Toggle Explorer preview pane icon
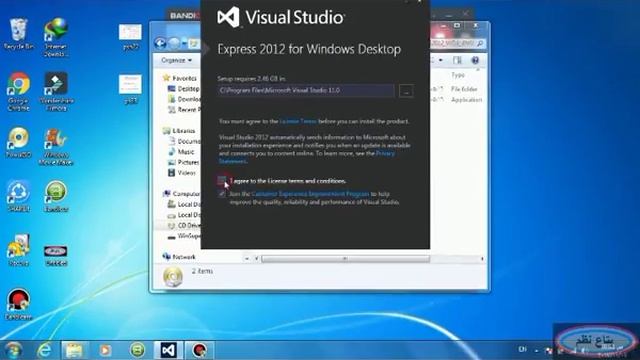640x360 pixels. (457, 60)
